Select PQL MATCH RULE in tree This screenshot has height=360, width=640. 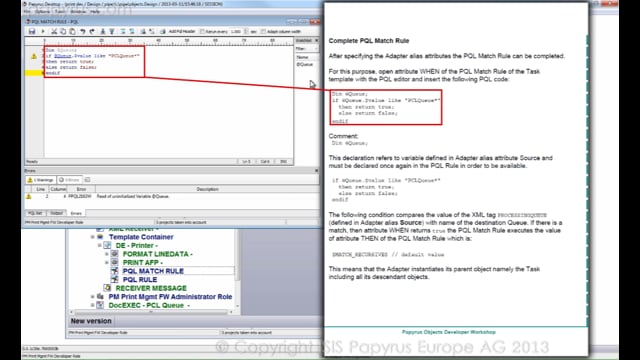tap(153, 271)
